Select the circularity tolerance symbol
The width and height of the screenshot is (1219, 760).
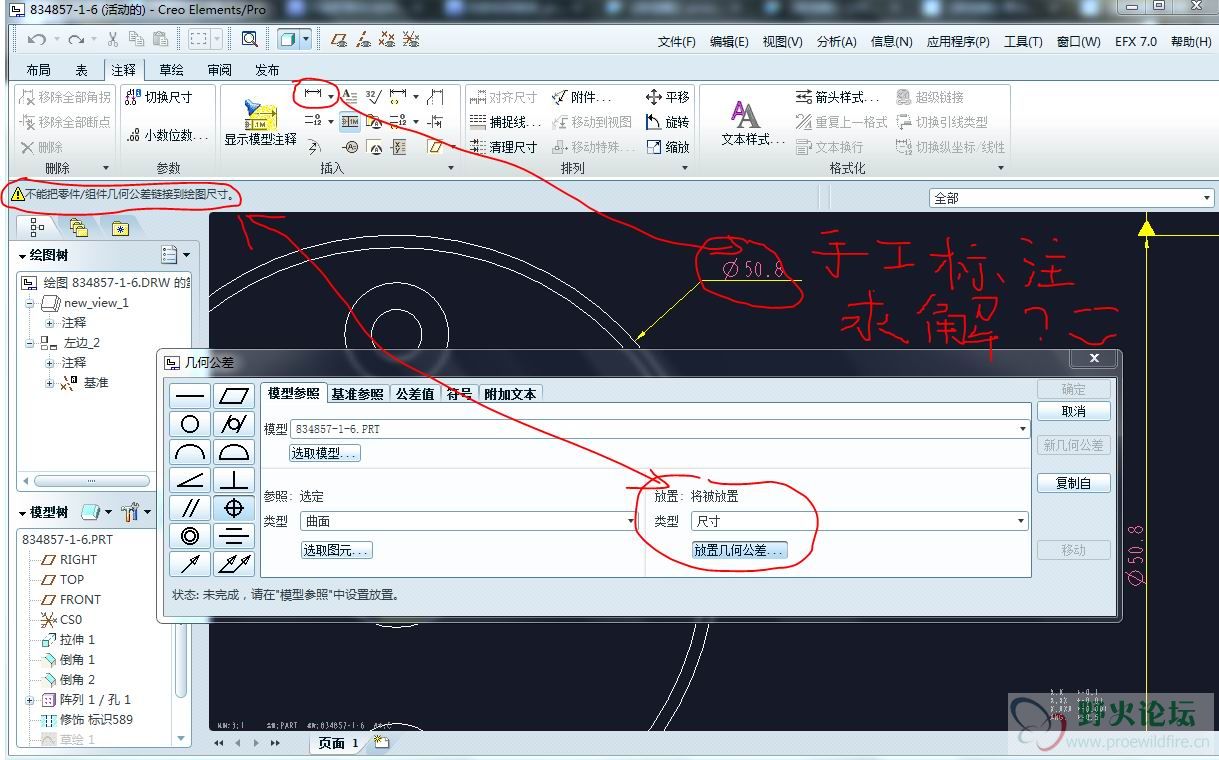[x=190, y=424]
